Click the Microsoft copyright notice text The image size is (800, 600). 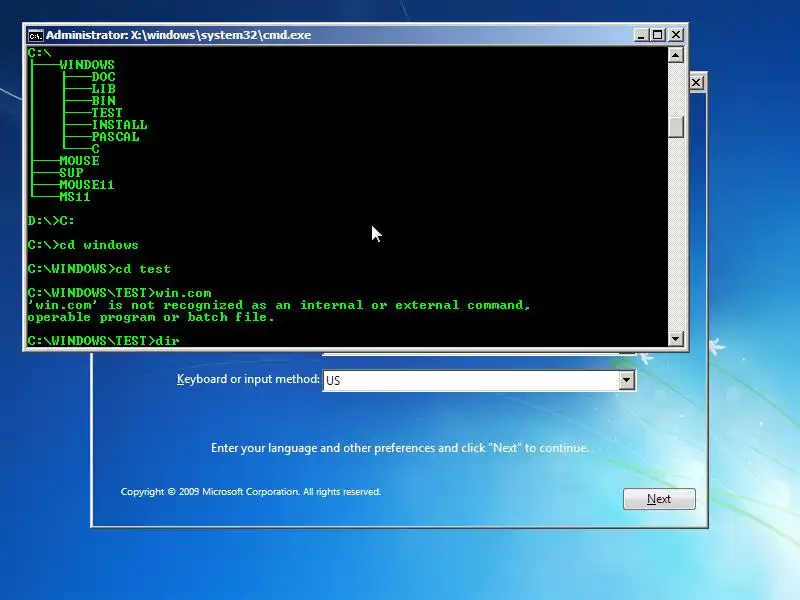pos(251,492)
